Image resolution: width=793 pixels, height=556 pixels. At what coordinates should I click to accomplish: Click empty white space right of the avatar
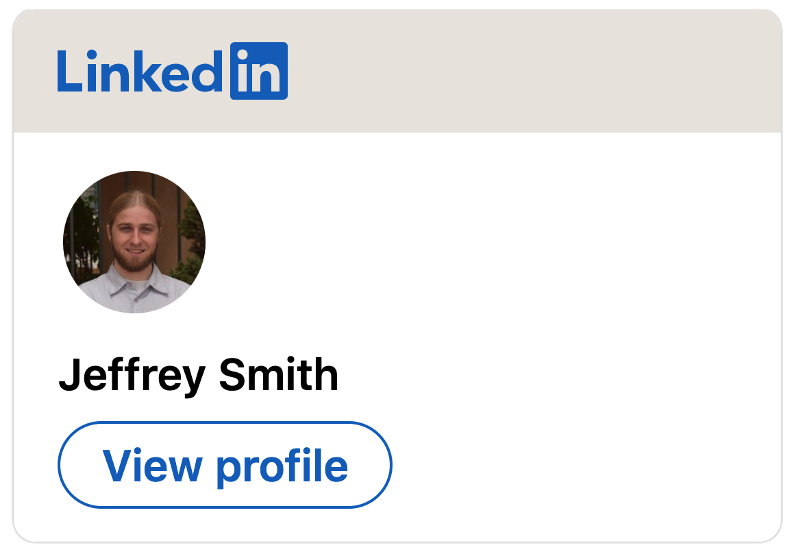pos(480,242)
